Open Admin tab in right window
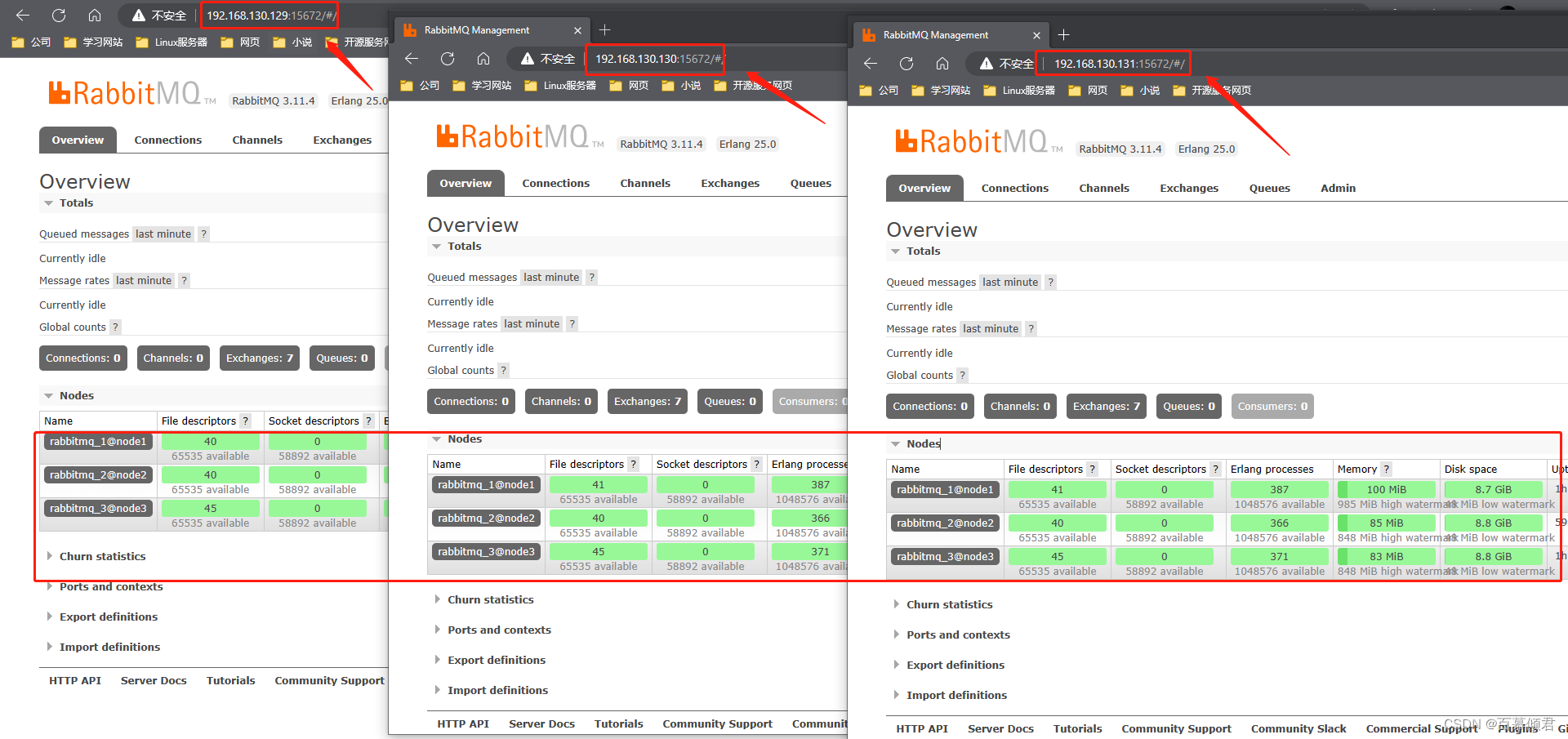 (x=1338, y=189)
